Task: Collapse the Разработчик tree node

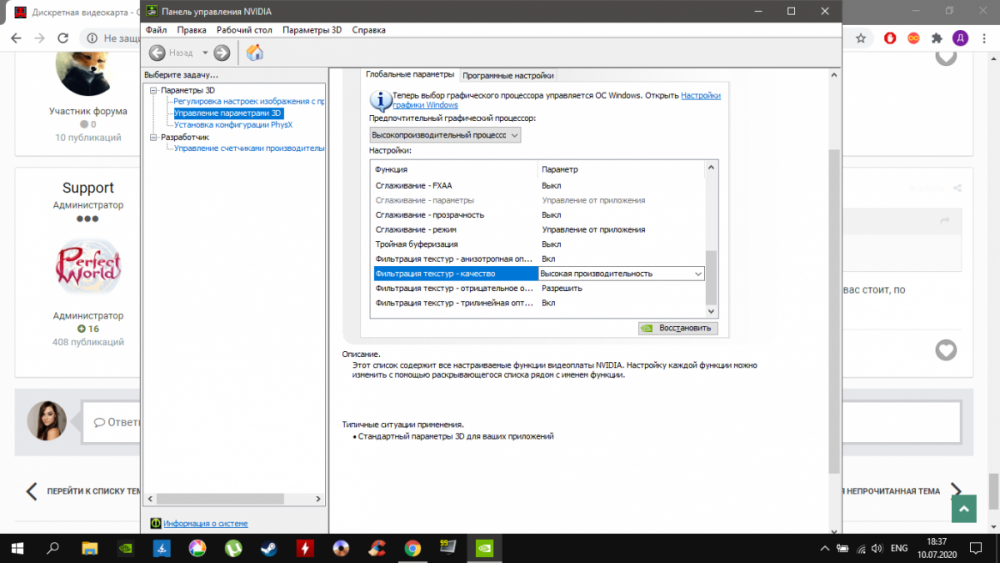Action: (153, 137)
